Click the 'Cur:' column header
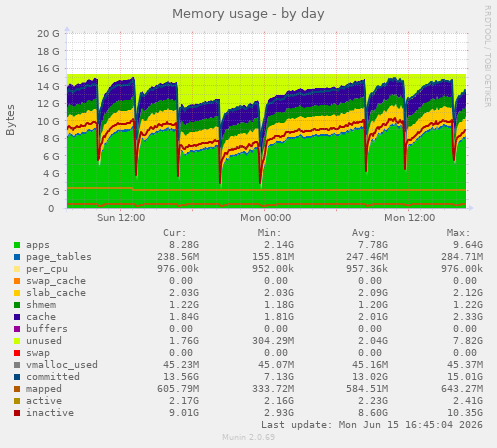The height and width of the screenshot is (448, 497). click(x=175, y=233)
